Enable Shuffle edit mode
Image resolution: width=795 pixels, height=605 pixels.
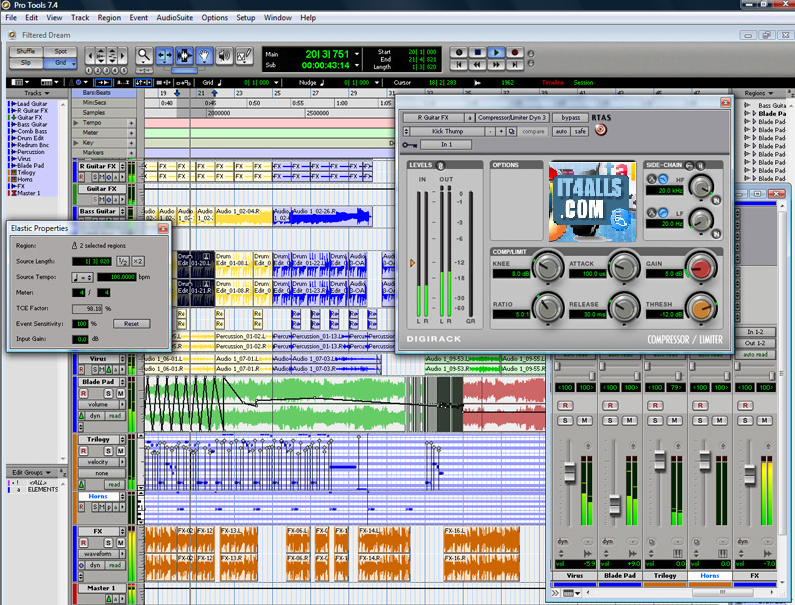pyautogui.click(x=26, y=51)
